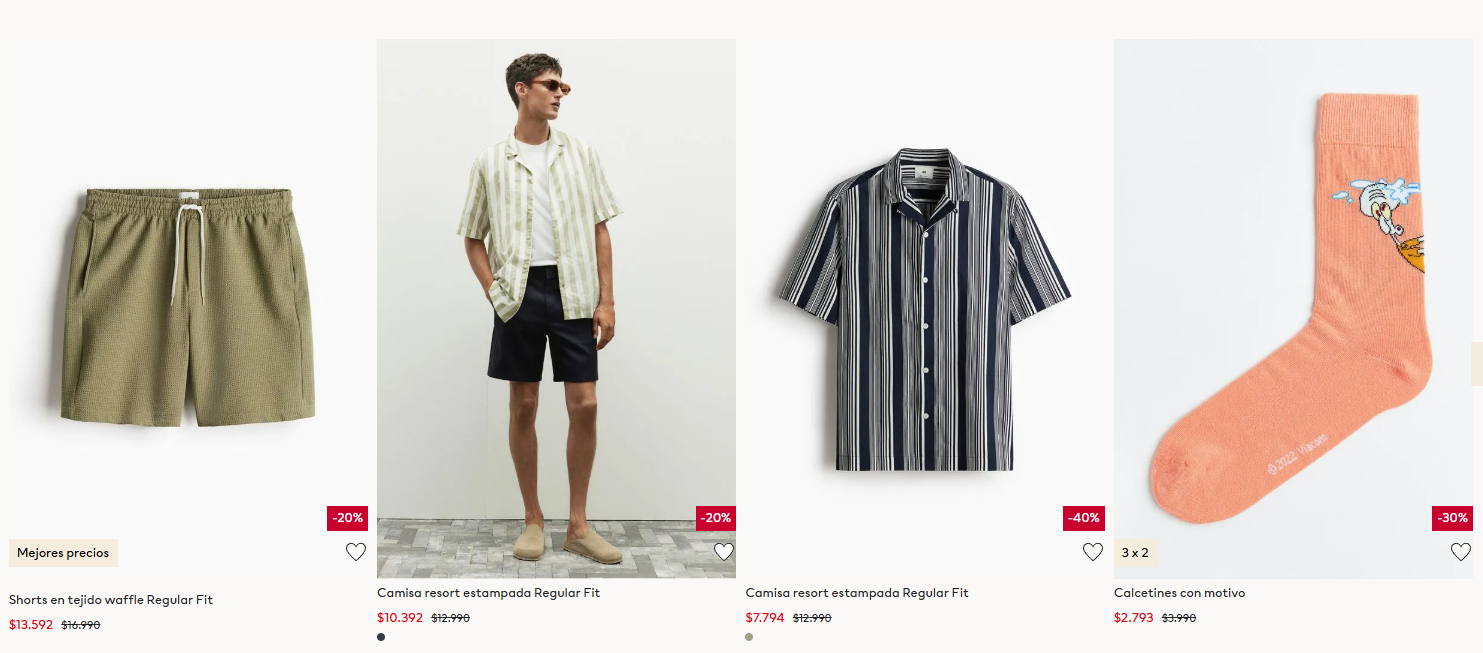This screenshot has height=653, width=1483.
Task: Select the dark navy color swatch
Action: click(x=381, y=637)
